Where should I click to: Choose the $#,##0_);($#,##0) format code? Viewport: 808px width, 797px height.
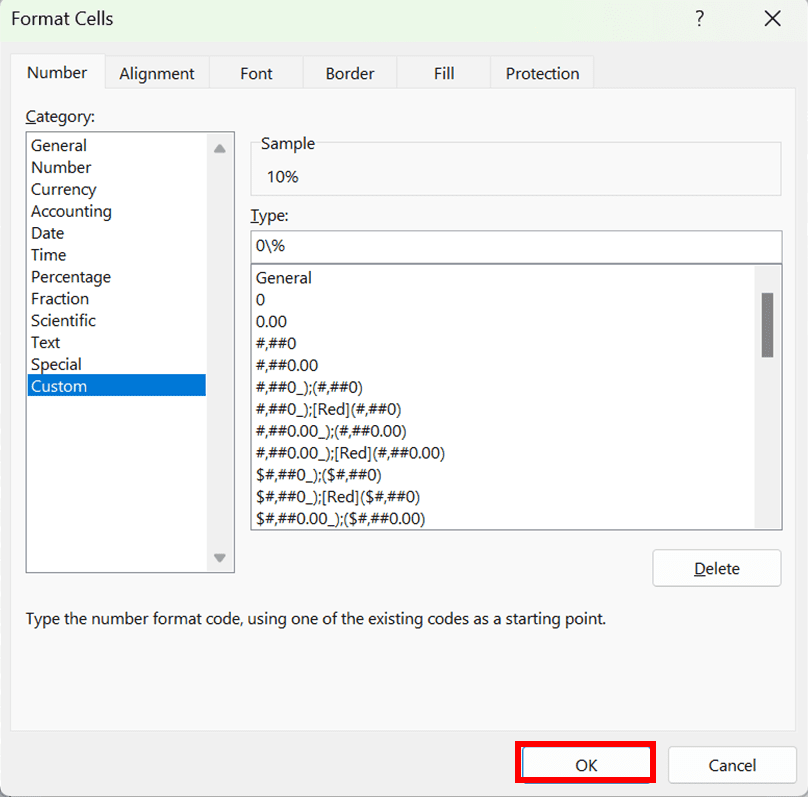pos(504,475)
